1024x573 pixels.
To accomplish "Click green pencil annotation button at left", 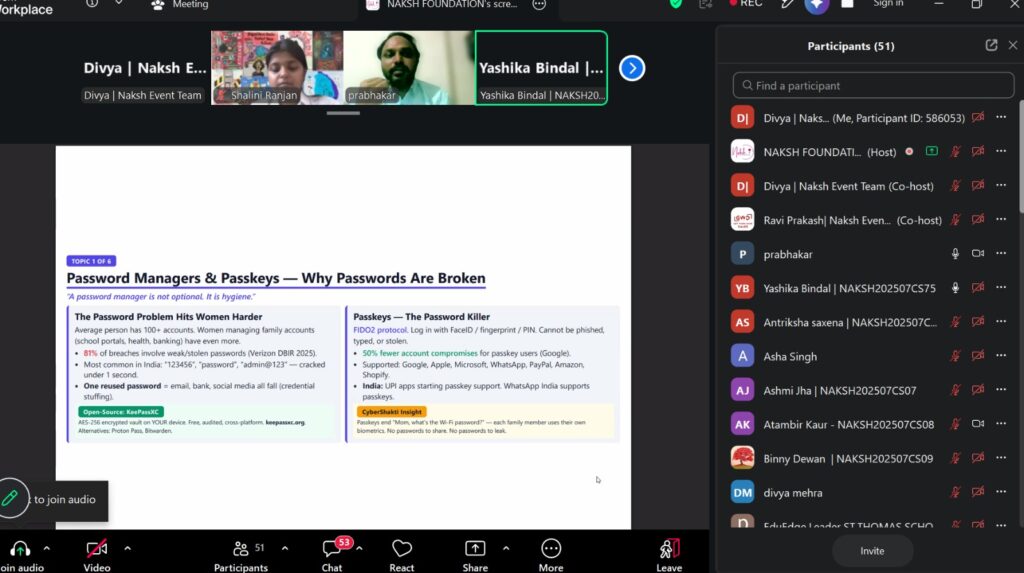I will [x=11, y=499].
